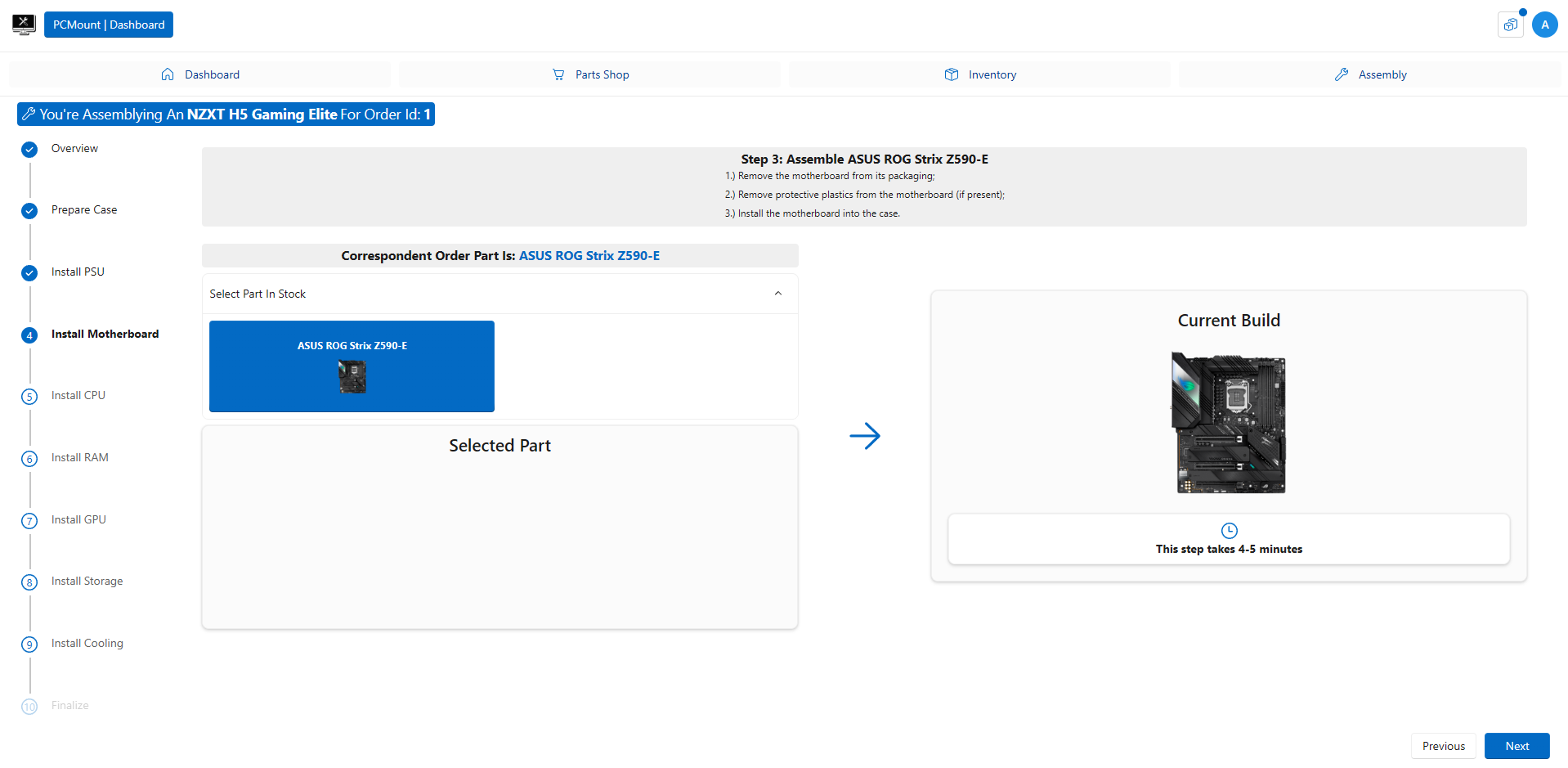Click the Step 3 Assemble heading

864,159
